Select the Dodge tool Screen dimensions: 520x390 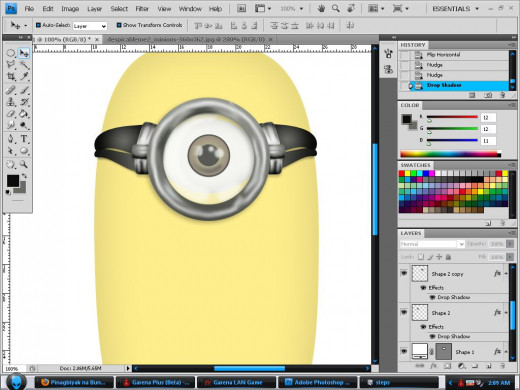(x=24, y=125)
